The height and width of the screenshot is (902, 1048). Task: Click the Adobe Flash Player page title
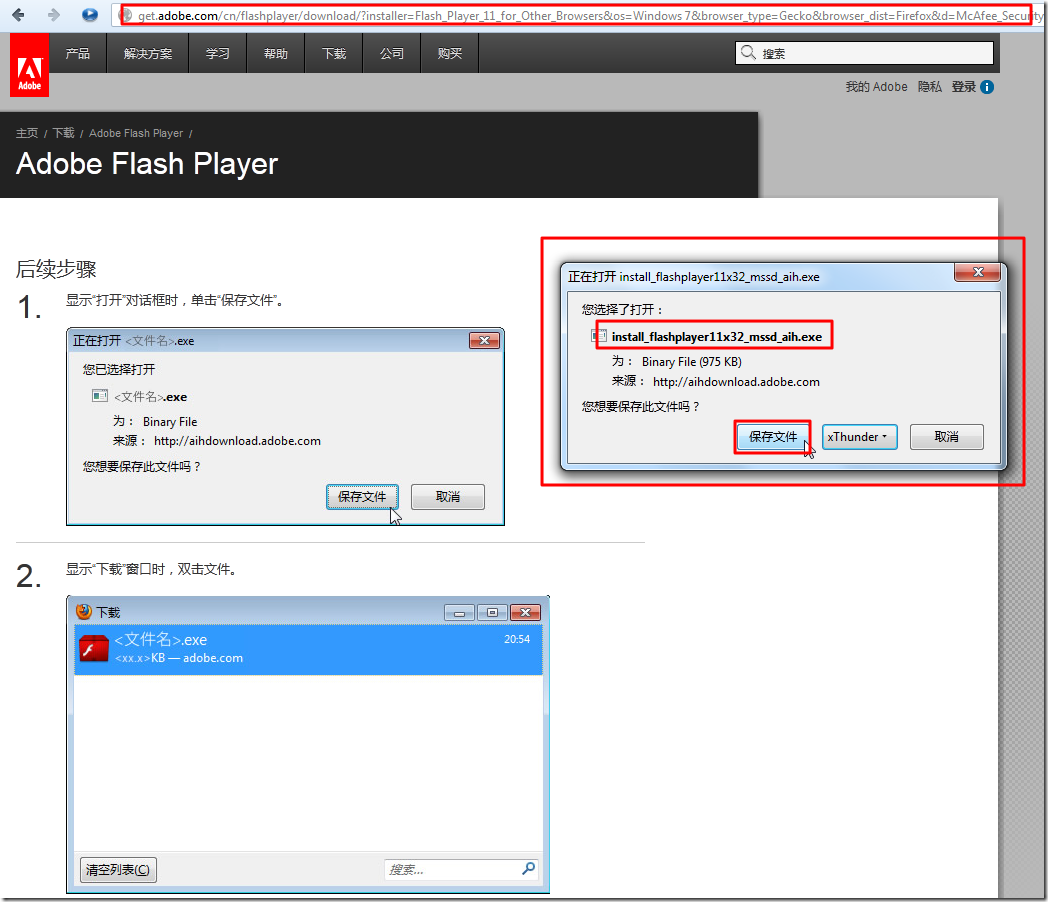point(147,164)
